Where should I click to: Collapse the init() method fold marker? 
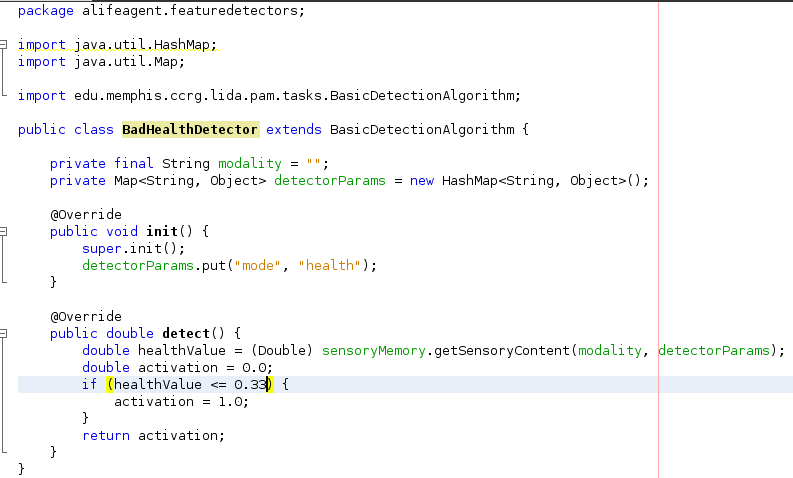(x=3, y=232)
